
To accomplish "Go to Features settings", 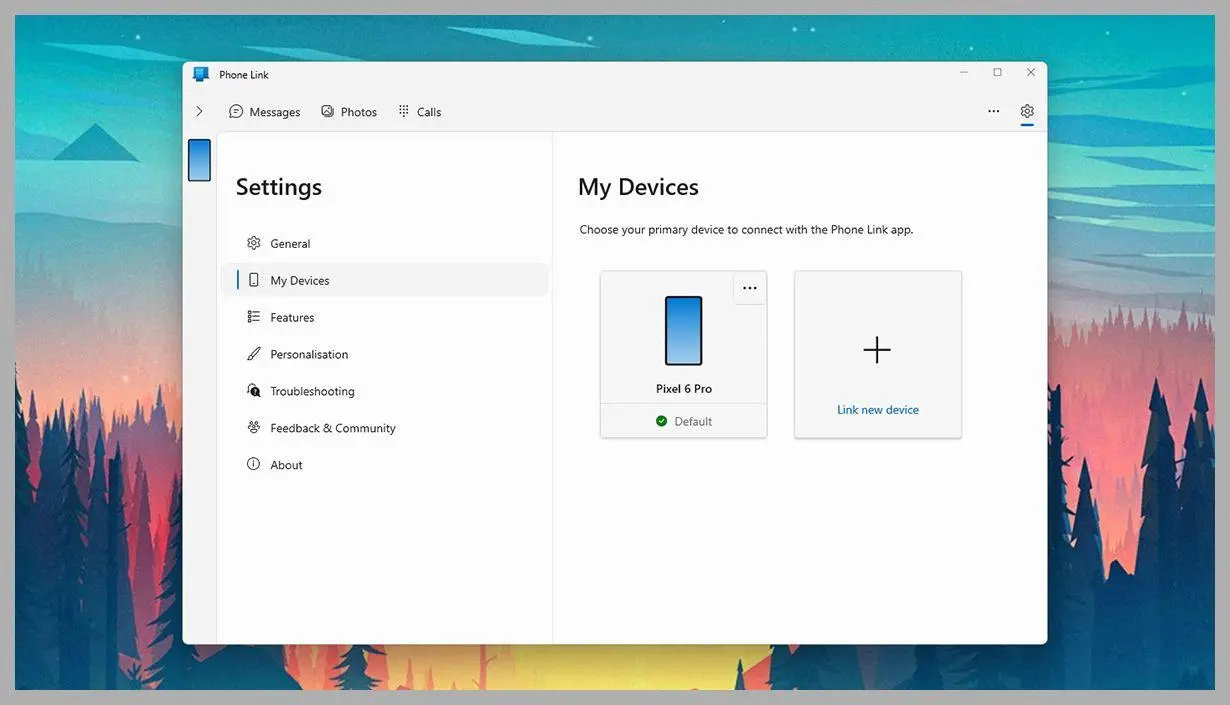I will pos(384,317).
